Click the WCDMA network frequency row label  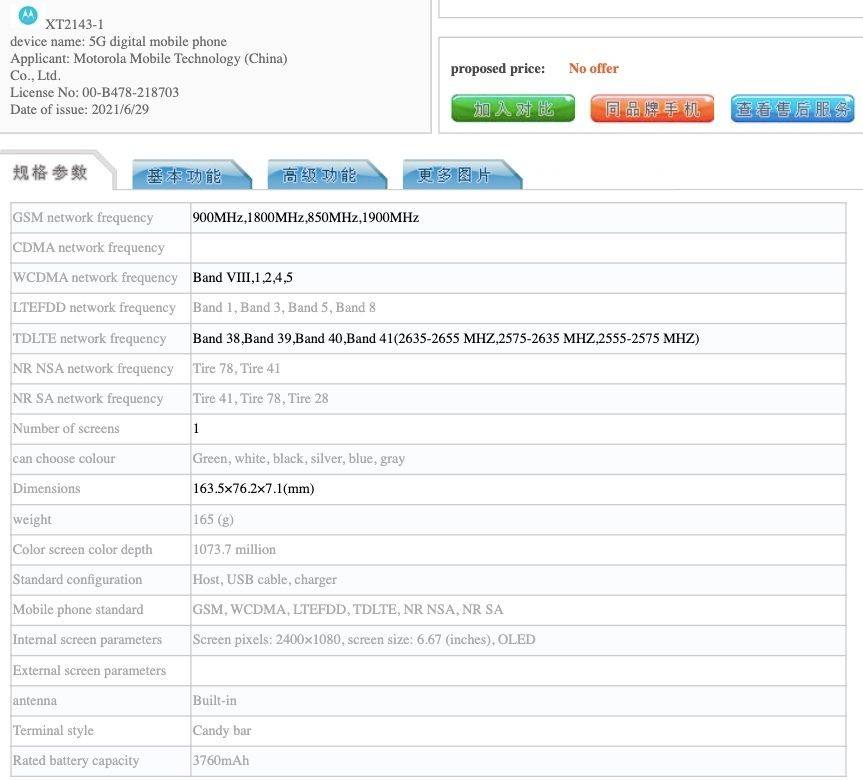coord(95,278)
